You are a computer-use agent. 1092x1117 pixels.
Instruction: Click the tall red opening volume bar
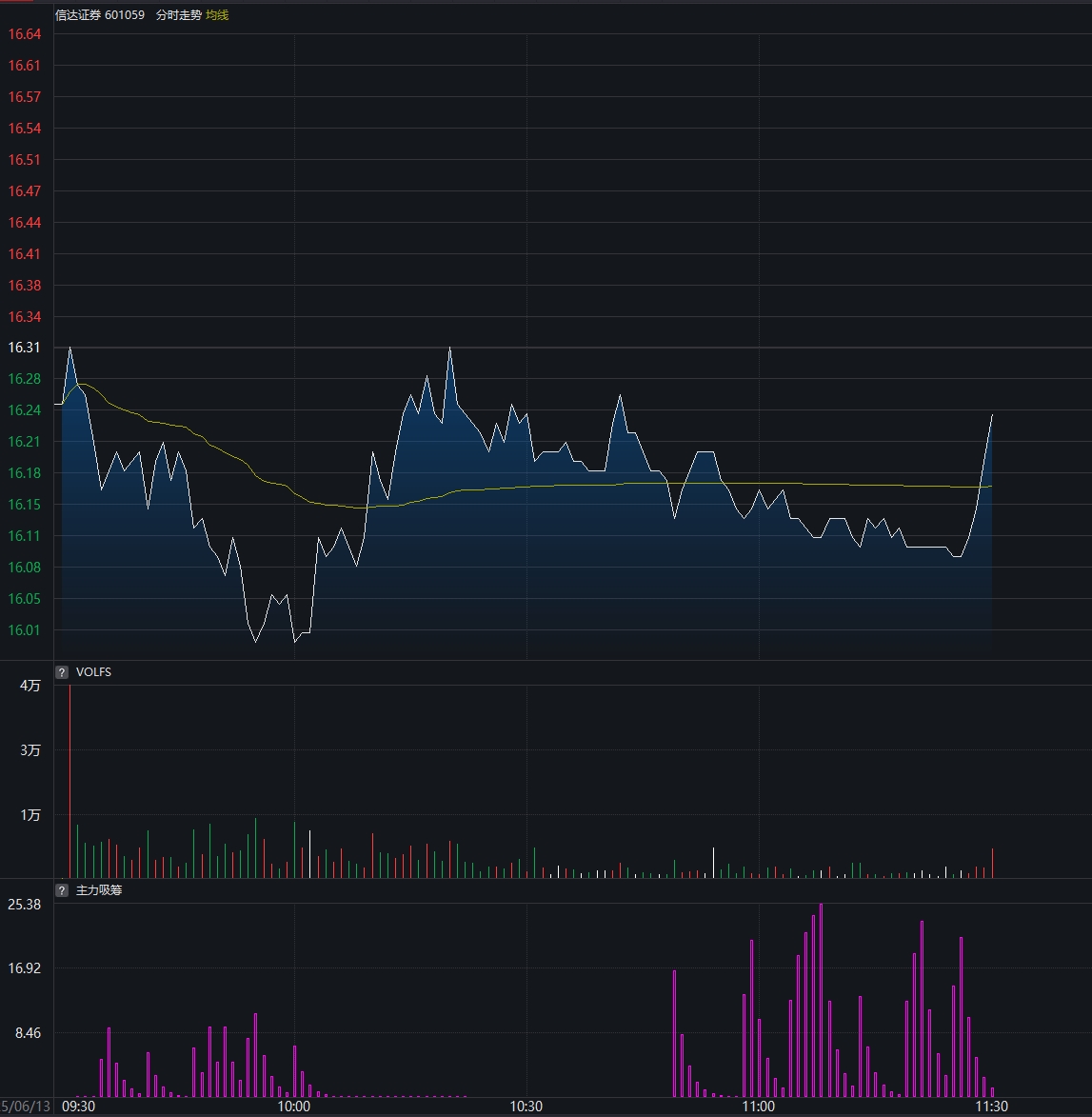click(69, 782)
